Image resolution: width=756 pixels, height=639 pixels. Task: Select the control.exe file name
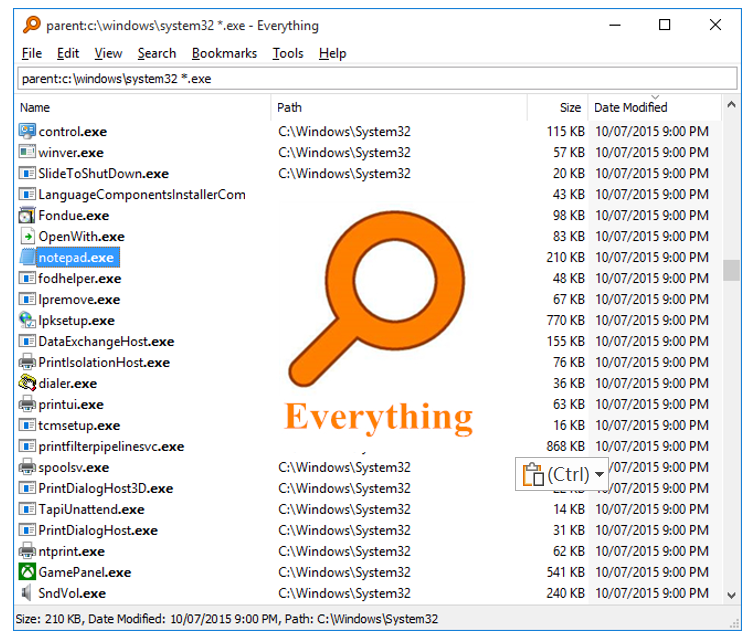[x=73, y=132]
